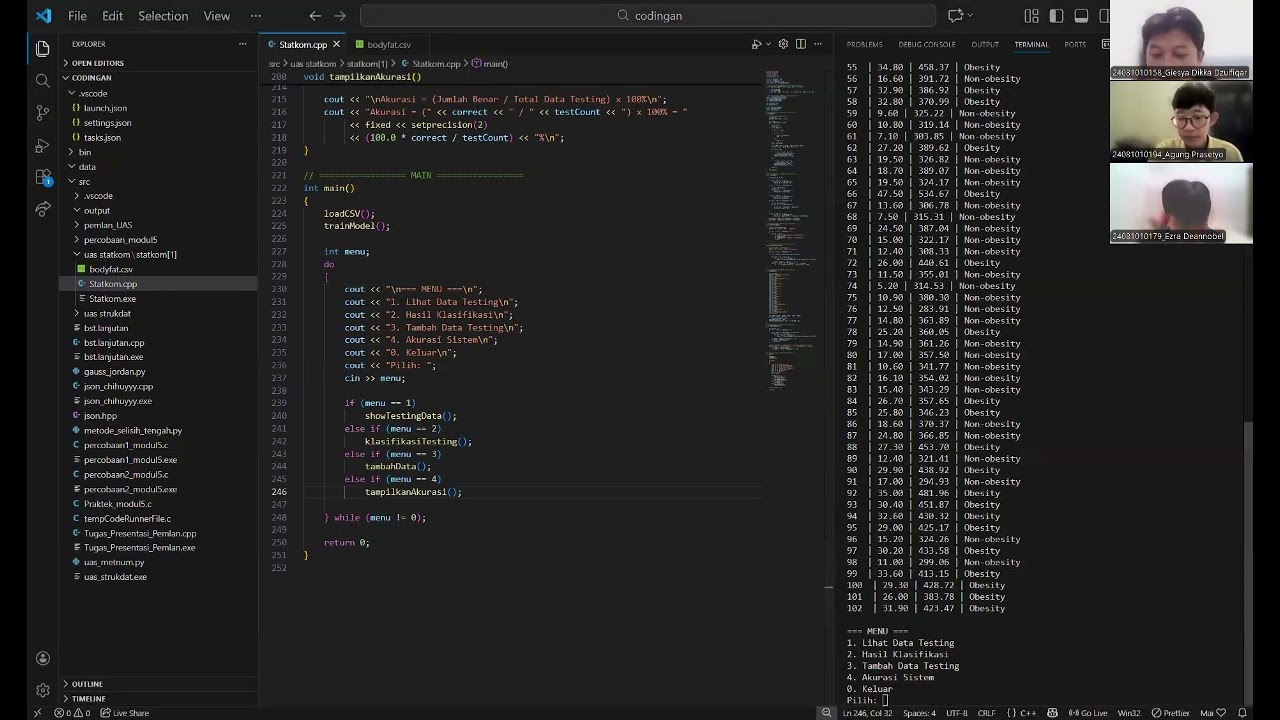Image resolution: width=1280 pixels, height=720 pixels.
Task: Open the menu bar overflow ellipsis
Action: coord(255,16)
